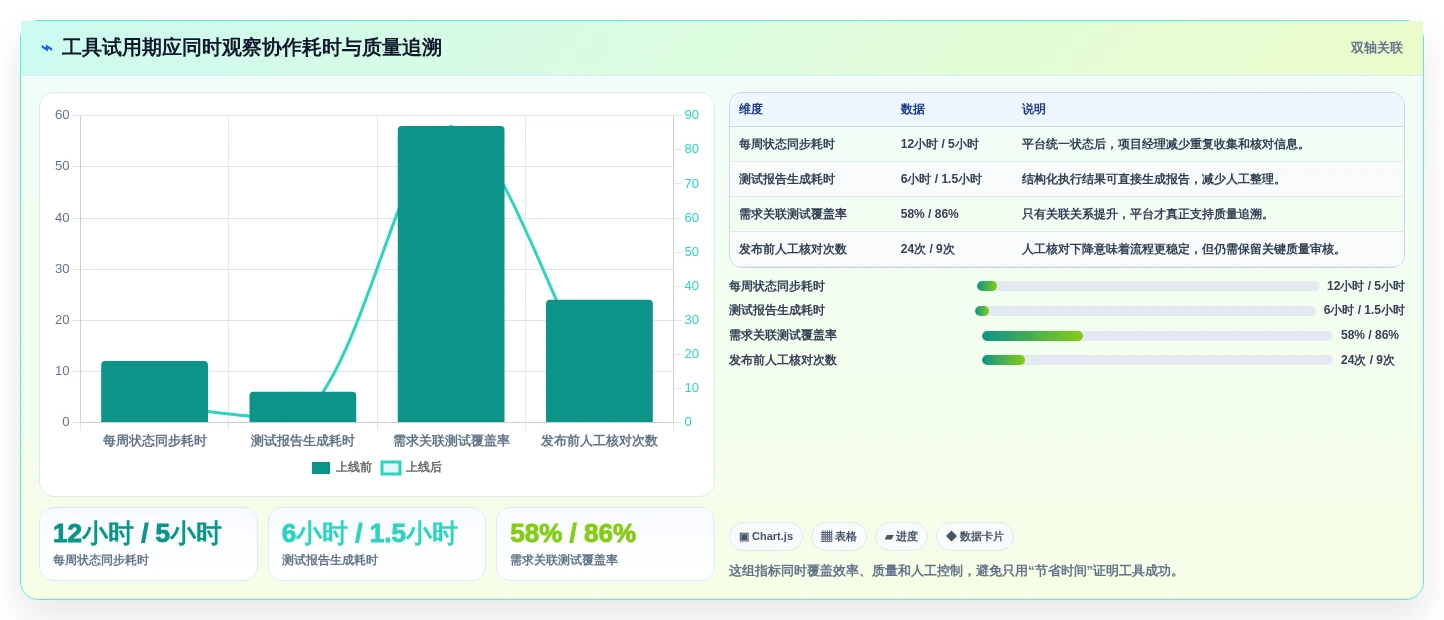Click table cell 12小时 / 5小时
Viewport: 1444px width, 620px height.
point(940,144)
